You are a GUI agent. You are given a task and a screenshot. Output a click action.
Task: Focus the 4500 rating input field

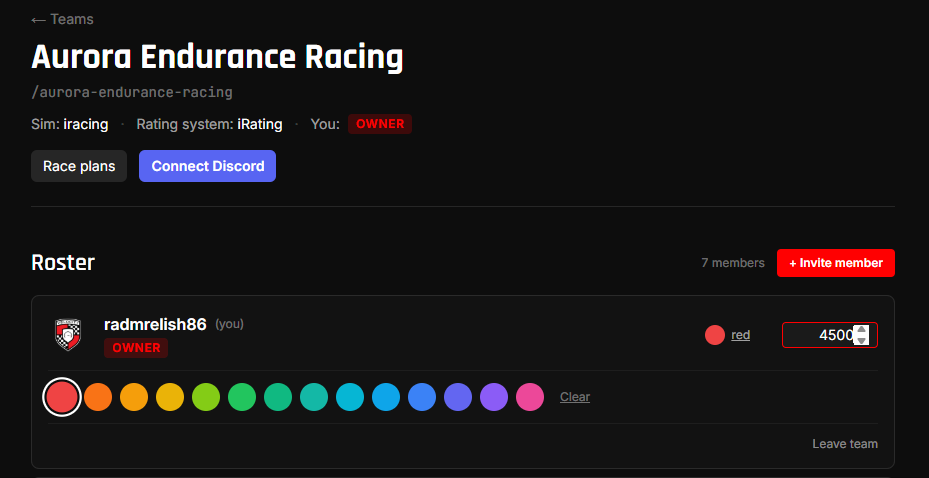(829, 335)
